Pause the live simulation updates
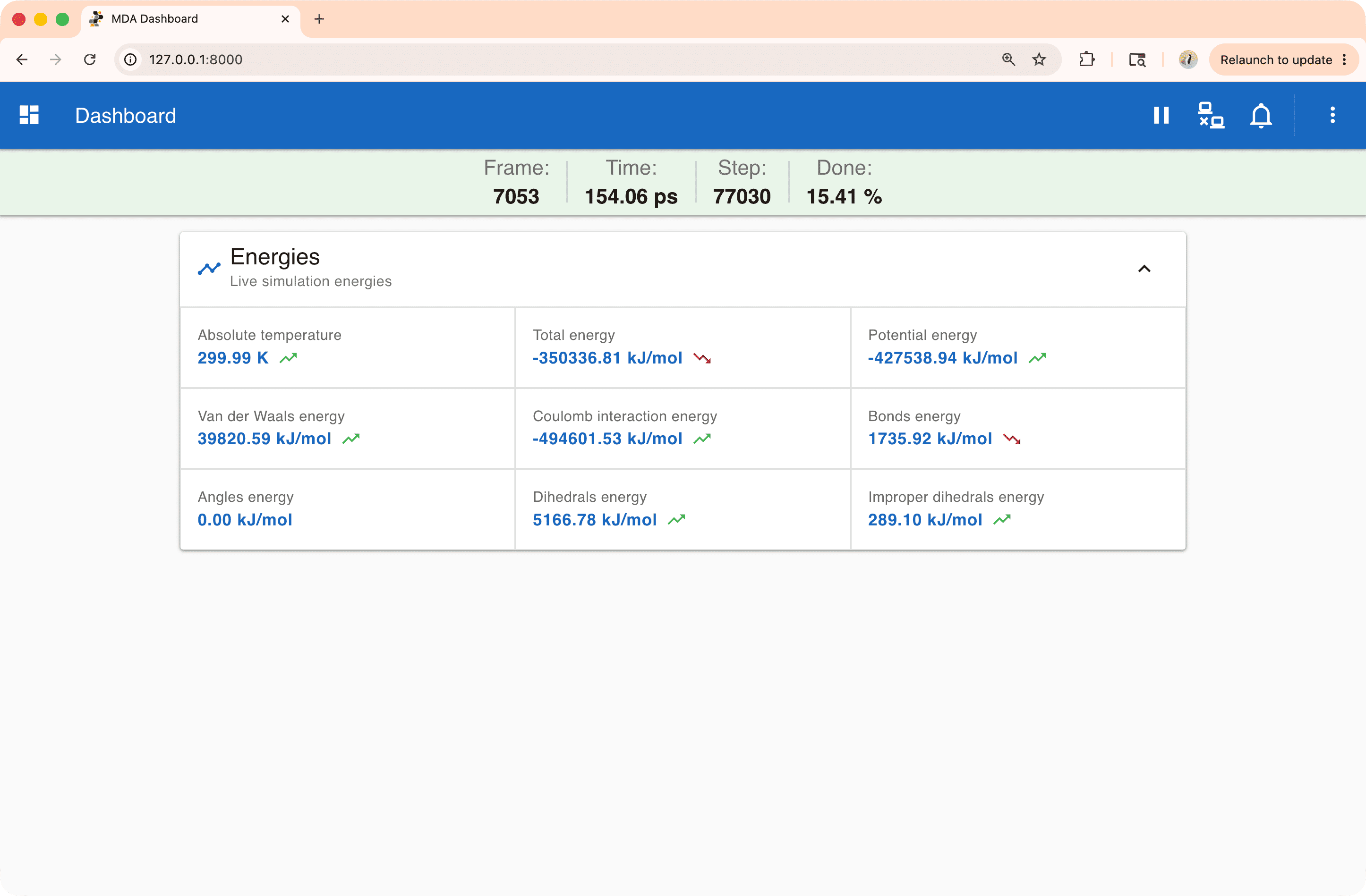The height and width of the screenshot is (896, 1366). [1161, 115]
